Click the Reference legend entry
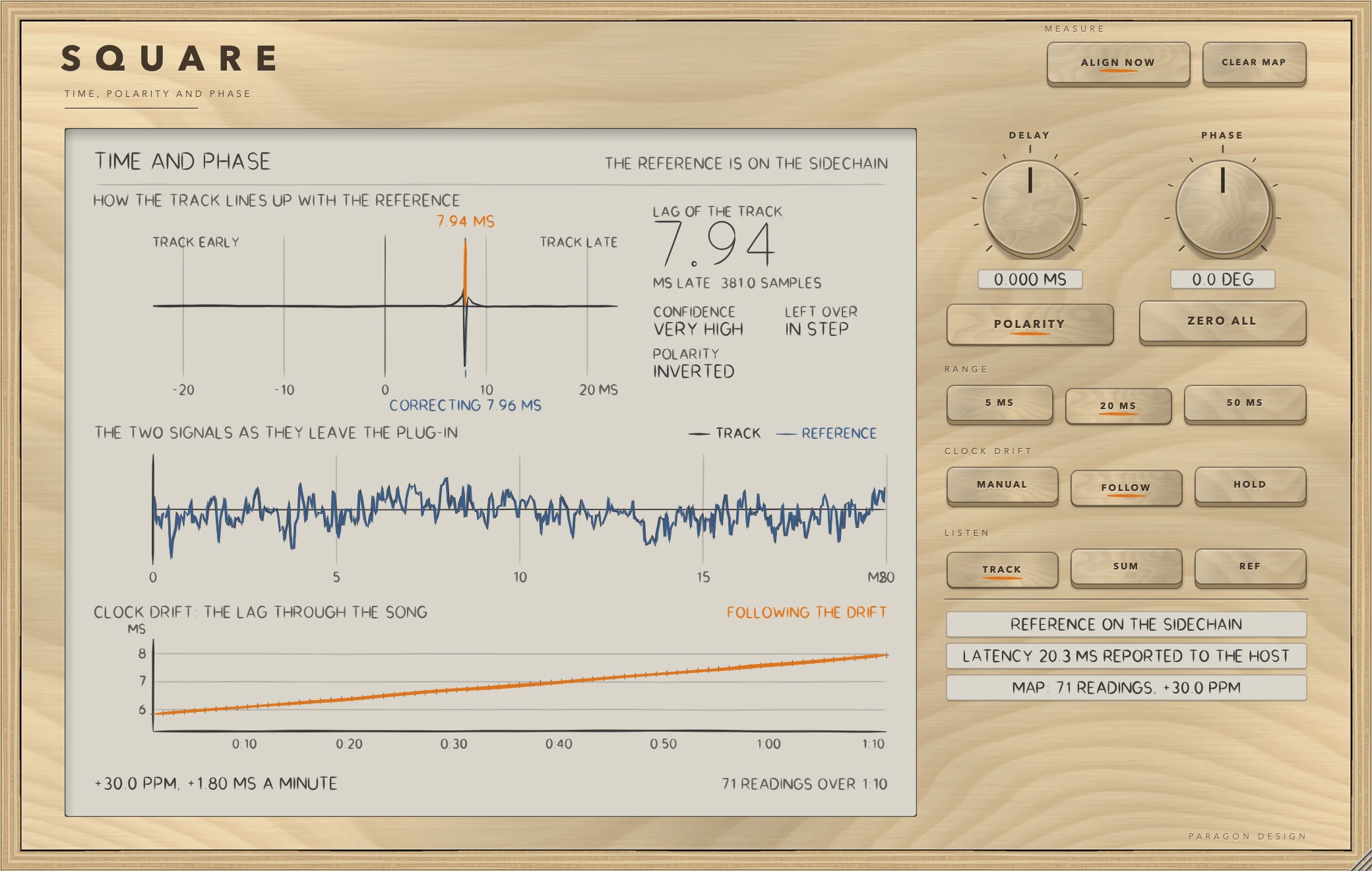This screenshot has height=871, width=1372. [826, 434]
